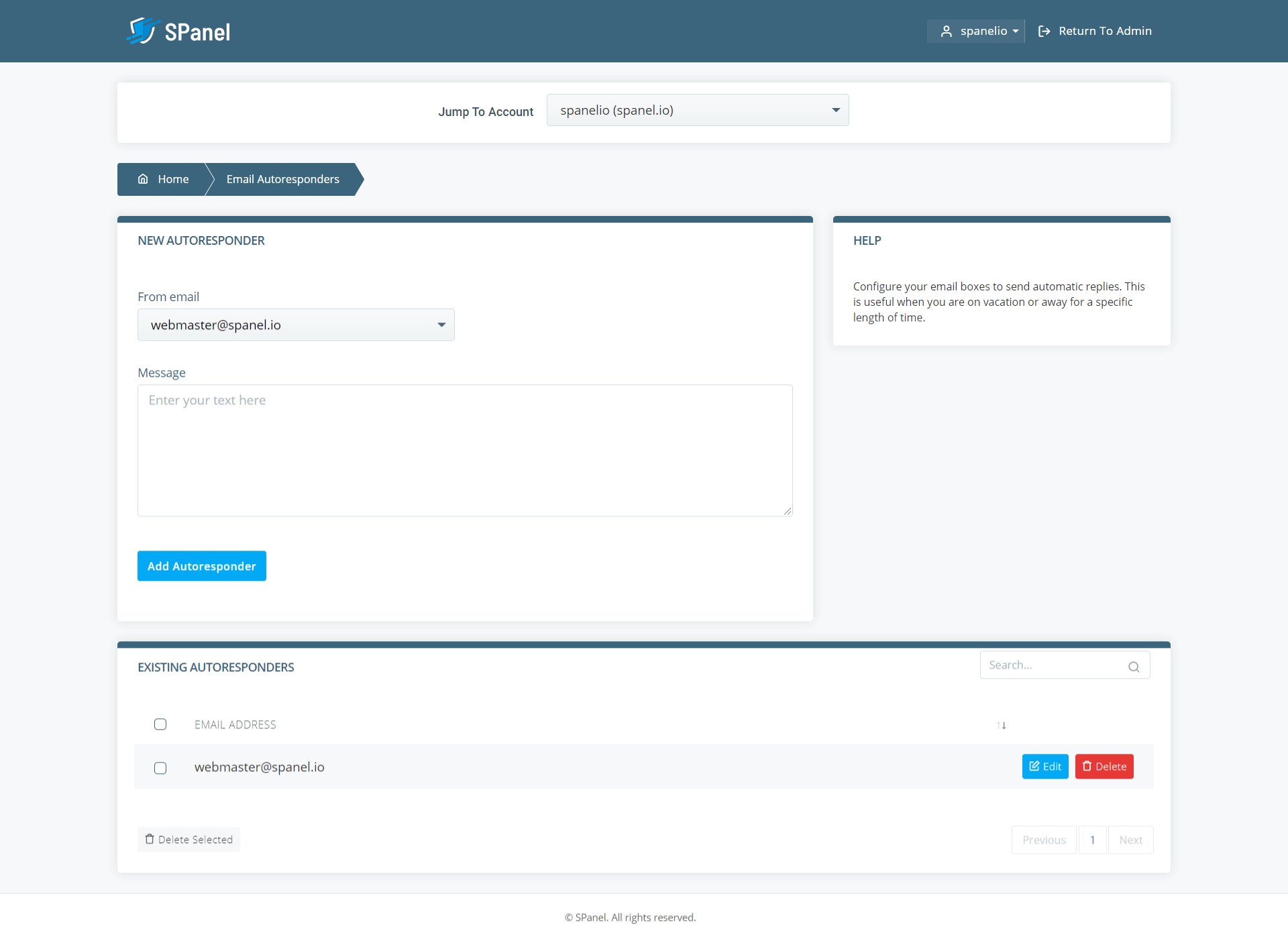
Task: Delete the webmaster@spanel.io autoresponder
Action: coord(1104,767)
